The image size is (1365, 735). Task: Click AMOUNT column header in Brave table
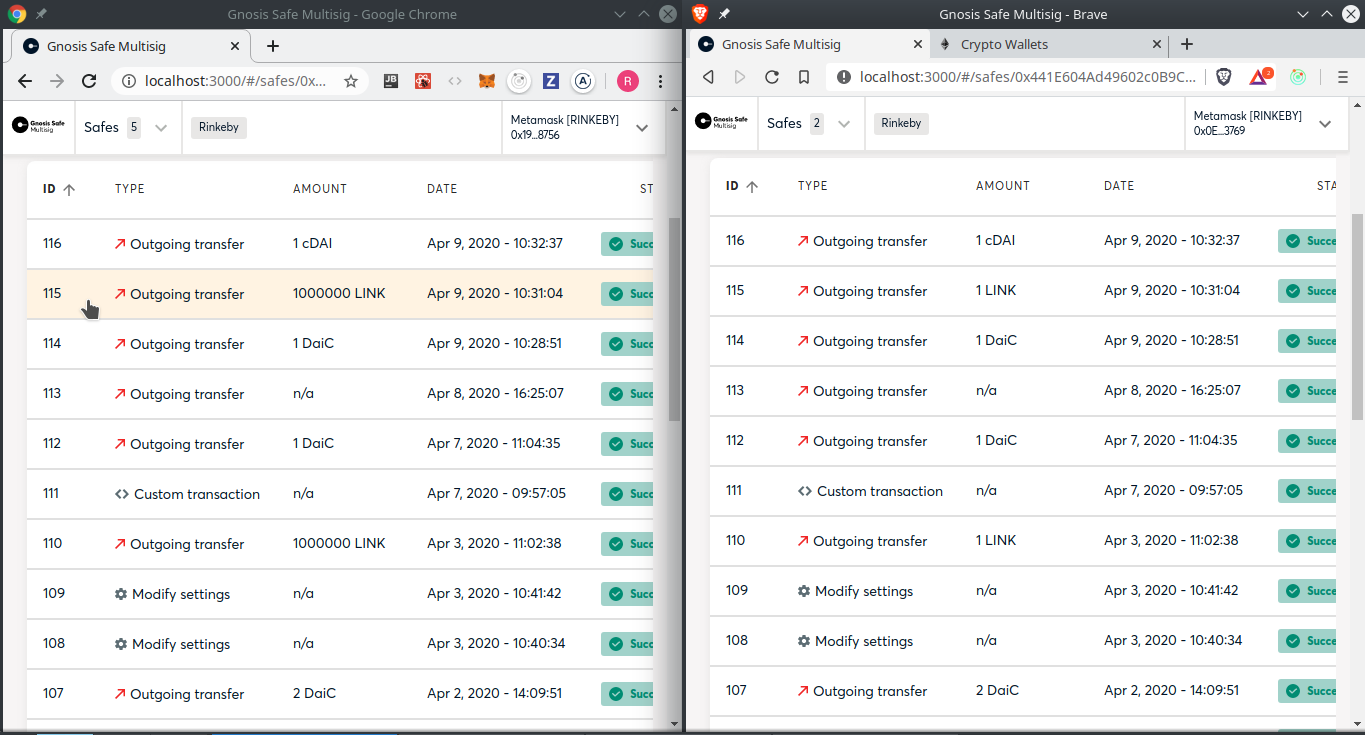[1003, 186]
